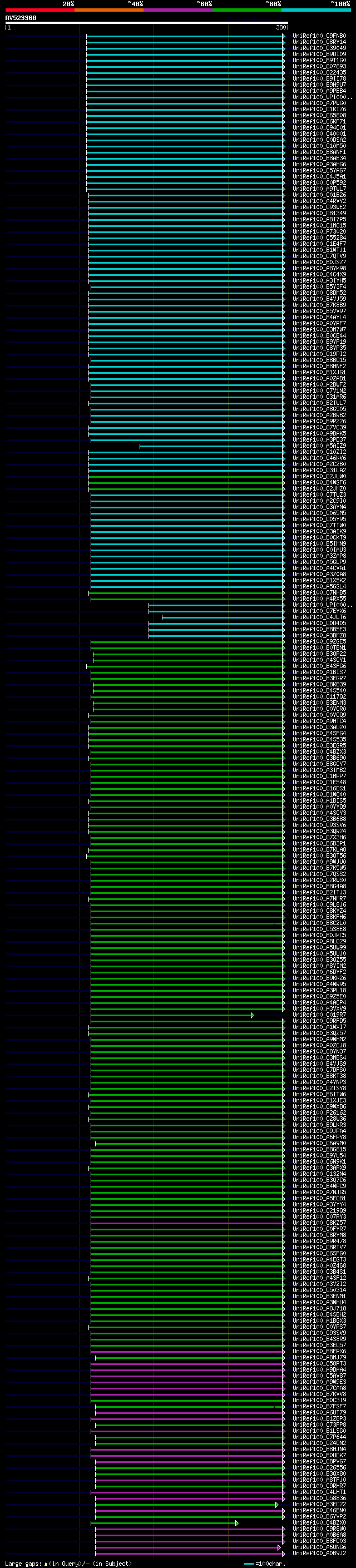Viewport: 356px width, 1568px height.
Task: Select the label UniRef100_Q9ZGE5
Action: tap(319, 641)
